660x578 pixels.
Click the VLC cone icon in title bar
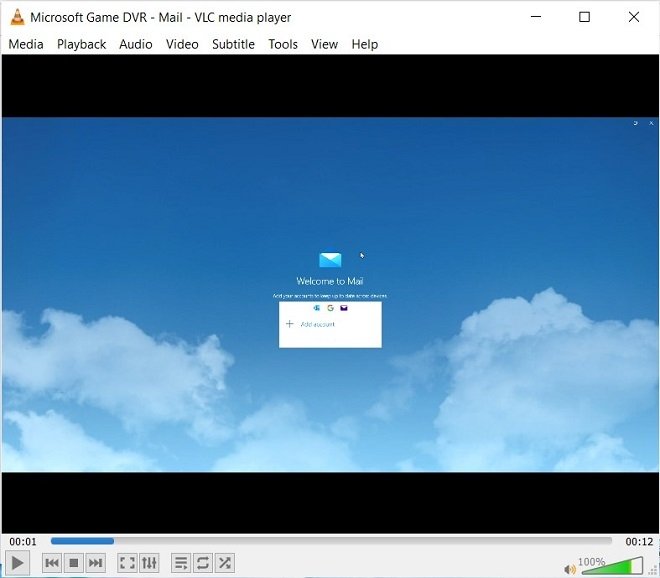(17, 17)
